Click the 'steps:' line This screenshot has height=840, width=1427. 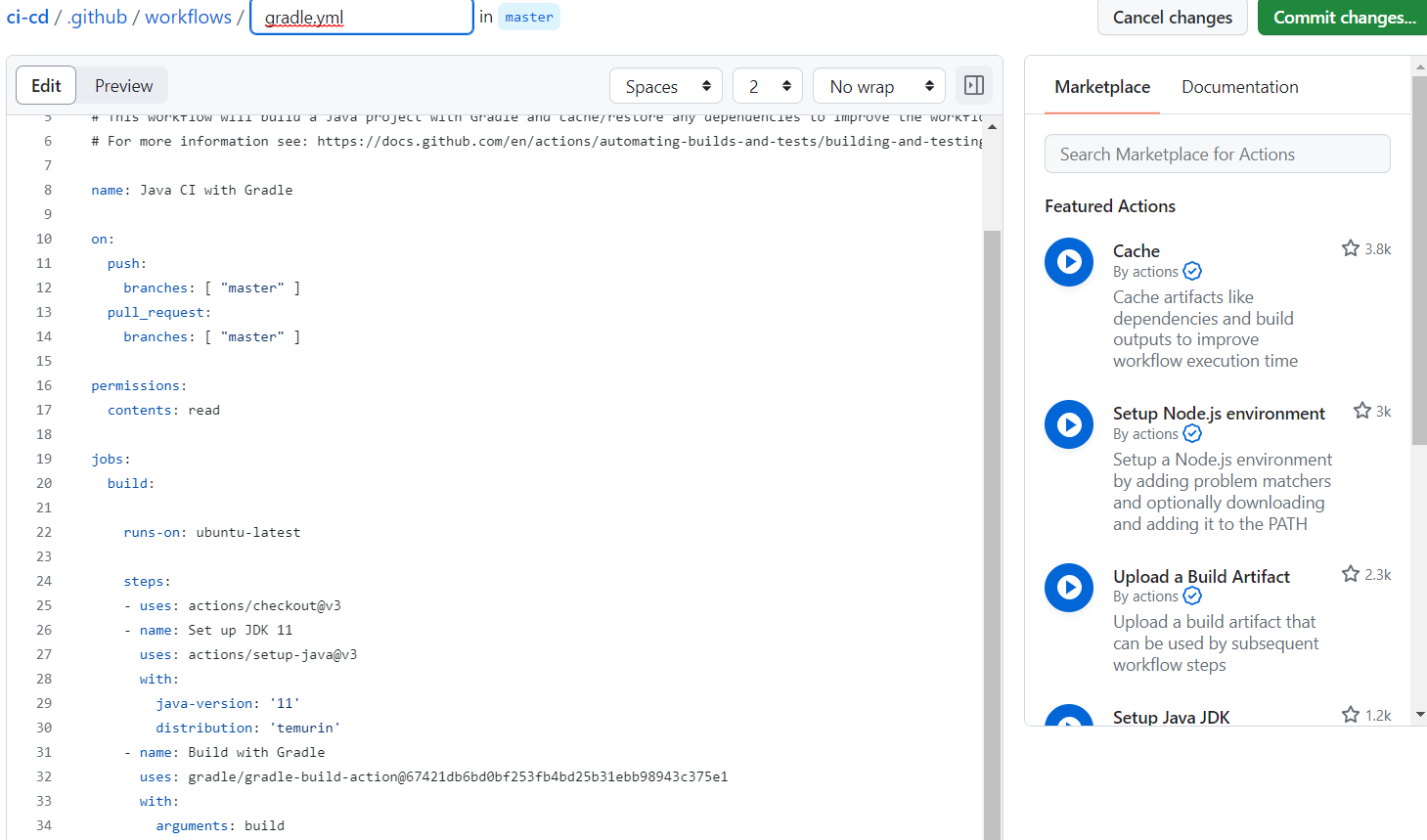tap(147, 581)
